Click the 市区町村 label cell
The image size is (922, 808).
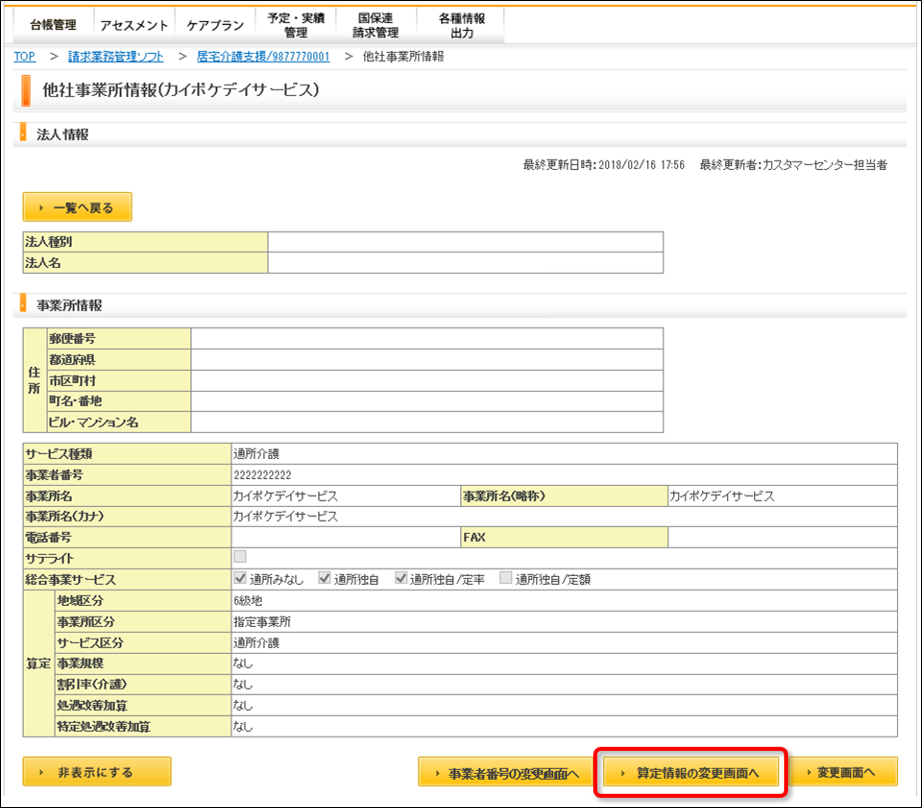pyautogui.click(x=119, y=380)
